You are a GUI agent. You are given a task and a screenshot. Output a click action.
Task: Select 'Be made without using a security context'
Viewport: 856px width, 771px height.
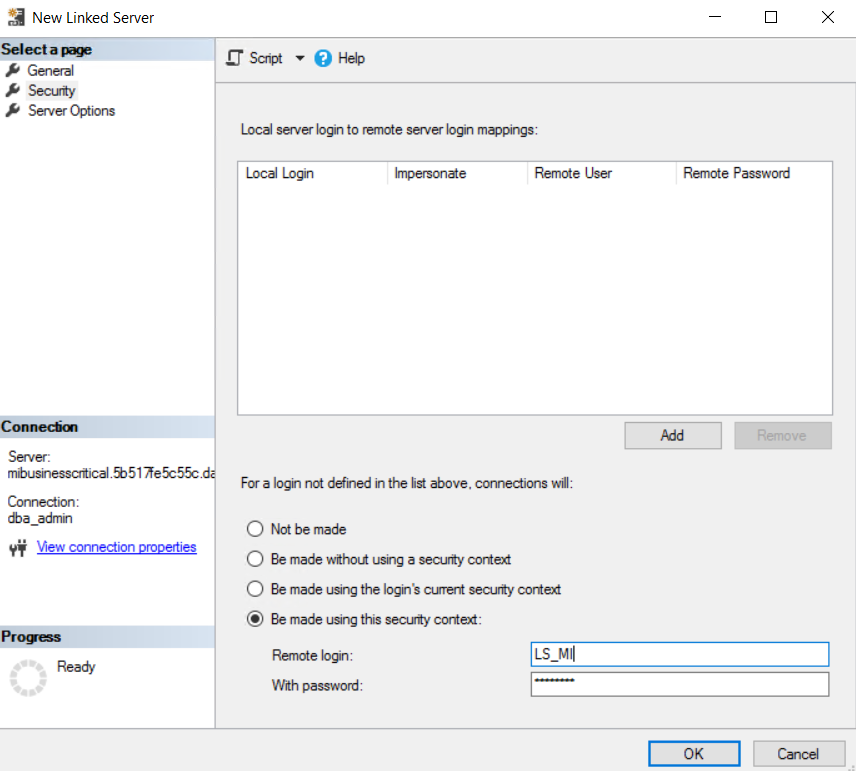point(255,559)
